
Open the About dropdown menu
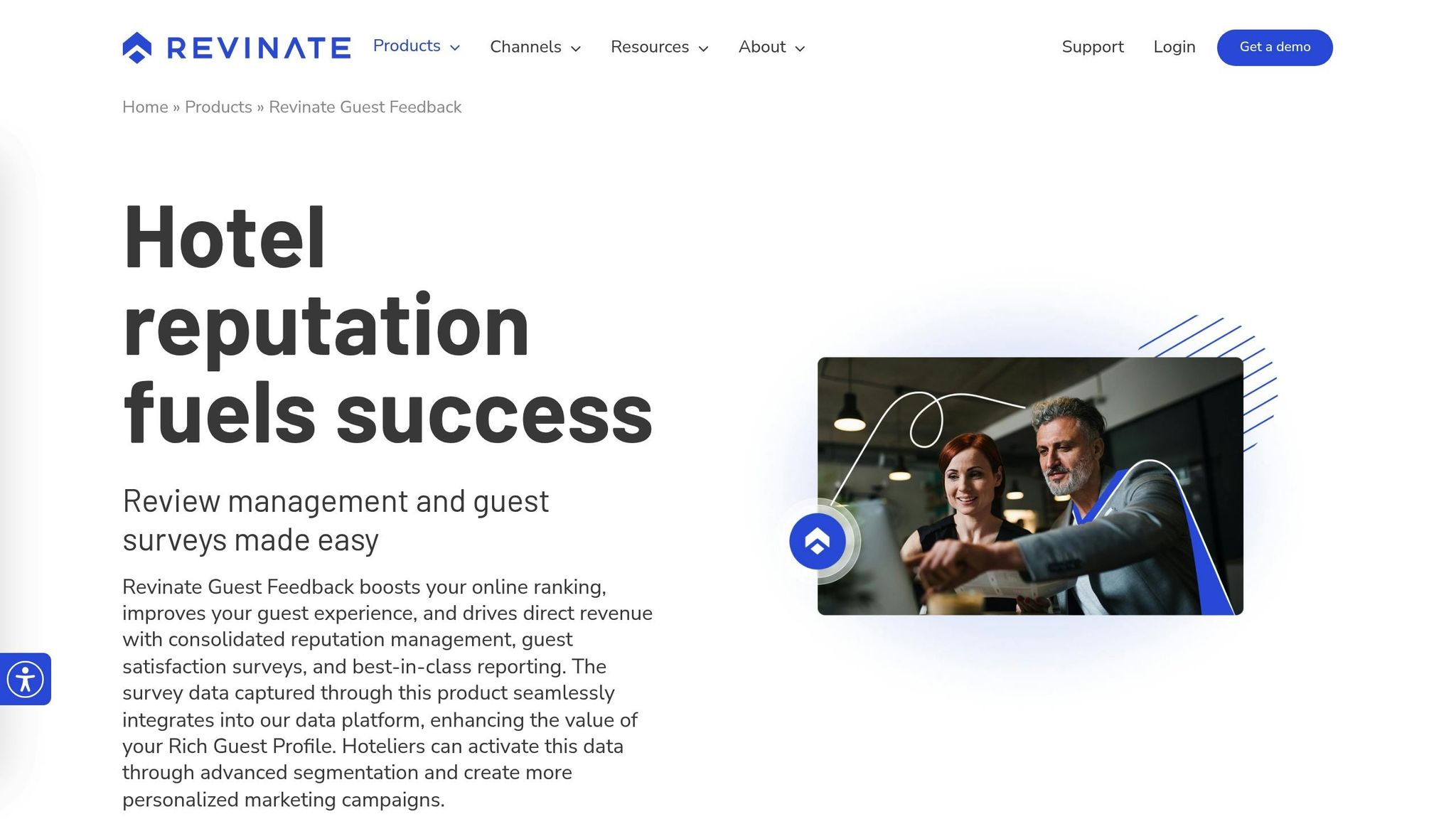(x=761, y=47)
